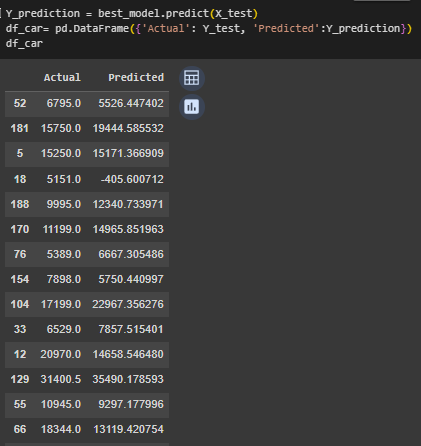Select row with index 181

coord(87,128)
